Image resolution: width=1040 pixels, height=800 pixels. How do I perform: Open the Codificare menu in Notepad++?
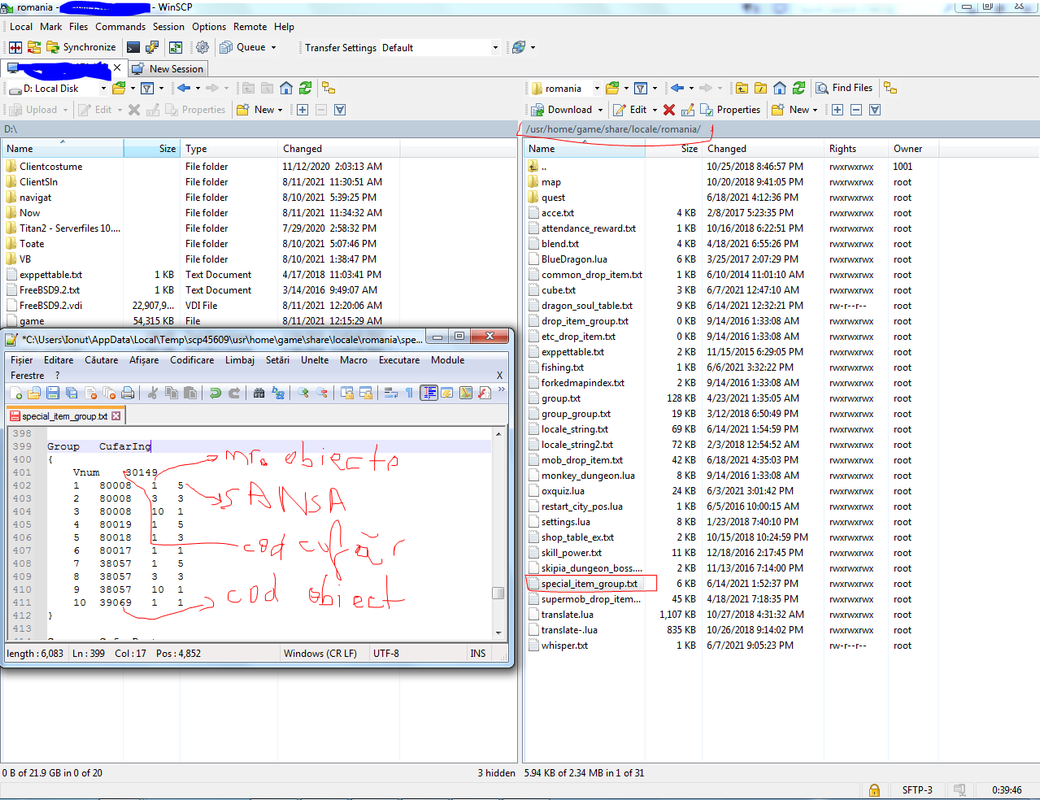(x=192, y=360)
